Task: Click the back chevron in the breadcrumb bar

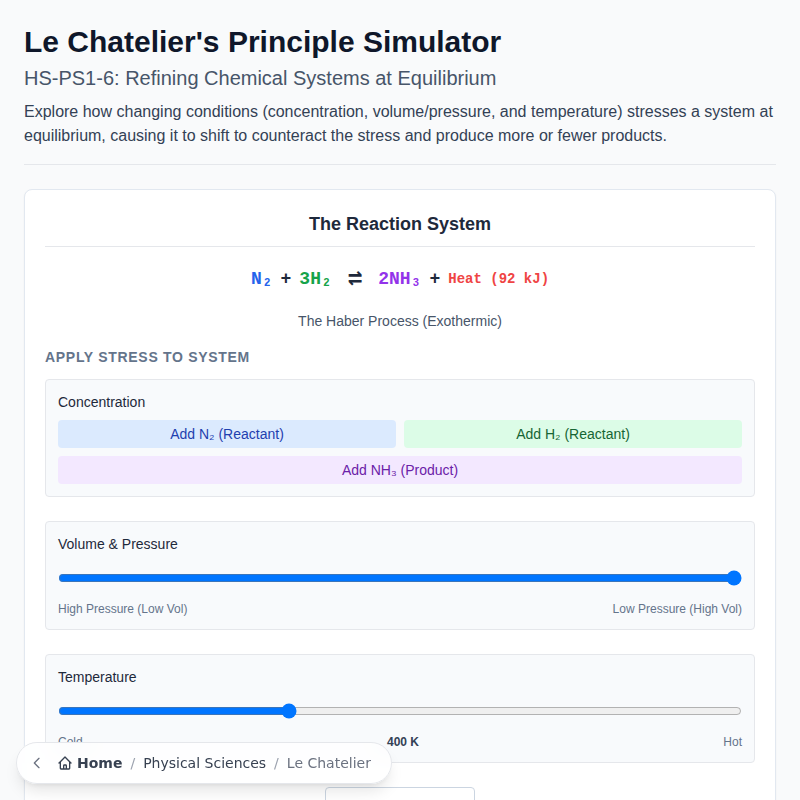Action: (36, 763)
